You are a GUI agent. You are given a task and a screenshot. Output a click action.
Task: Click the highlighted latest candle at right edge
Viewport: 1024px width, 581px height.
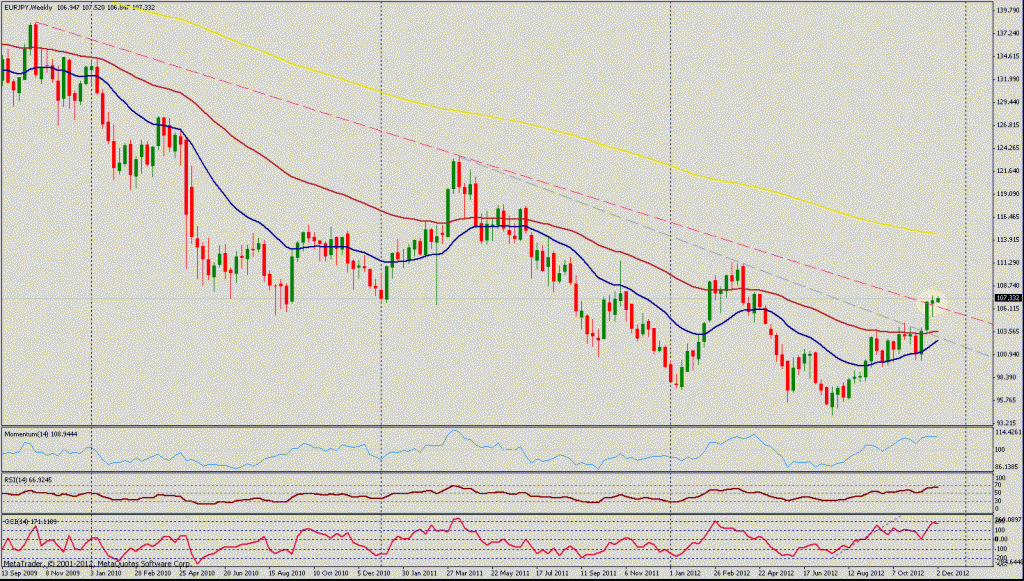[938, 300]
